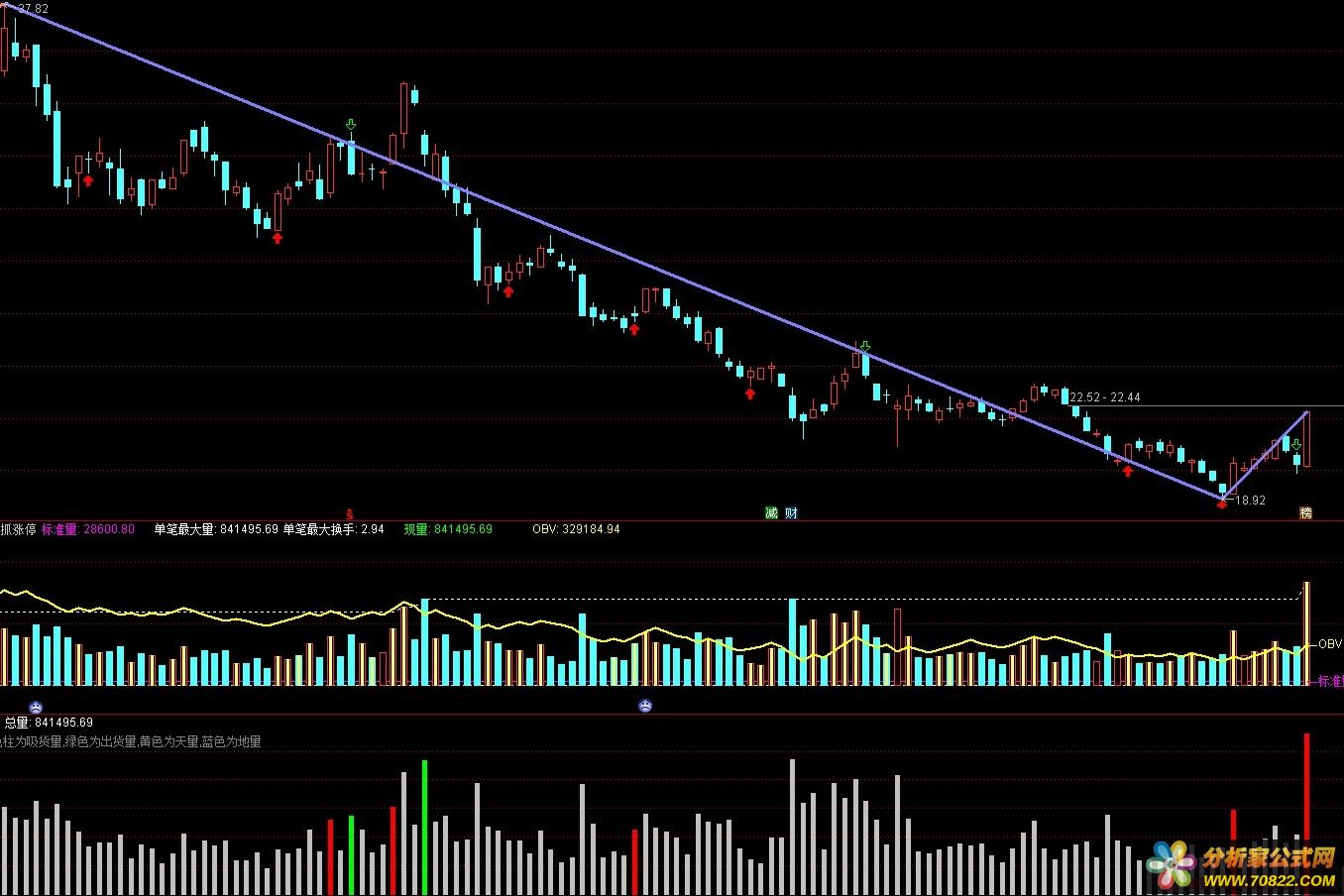Click the 标准量: 28600.80 value
1344x896 pixels.
[88, 529]
